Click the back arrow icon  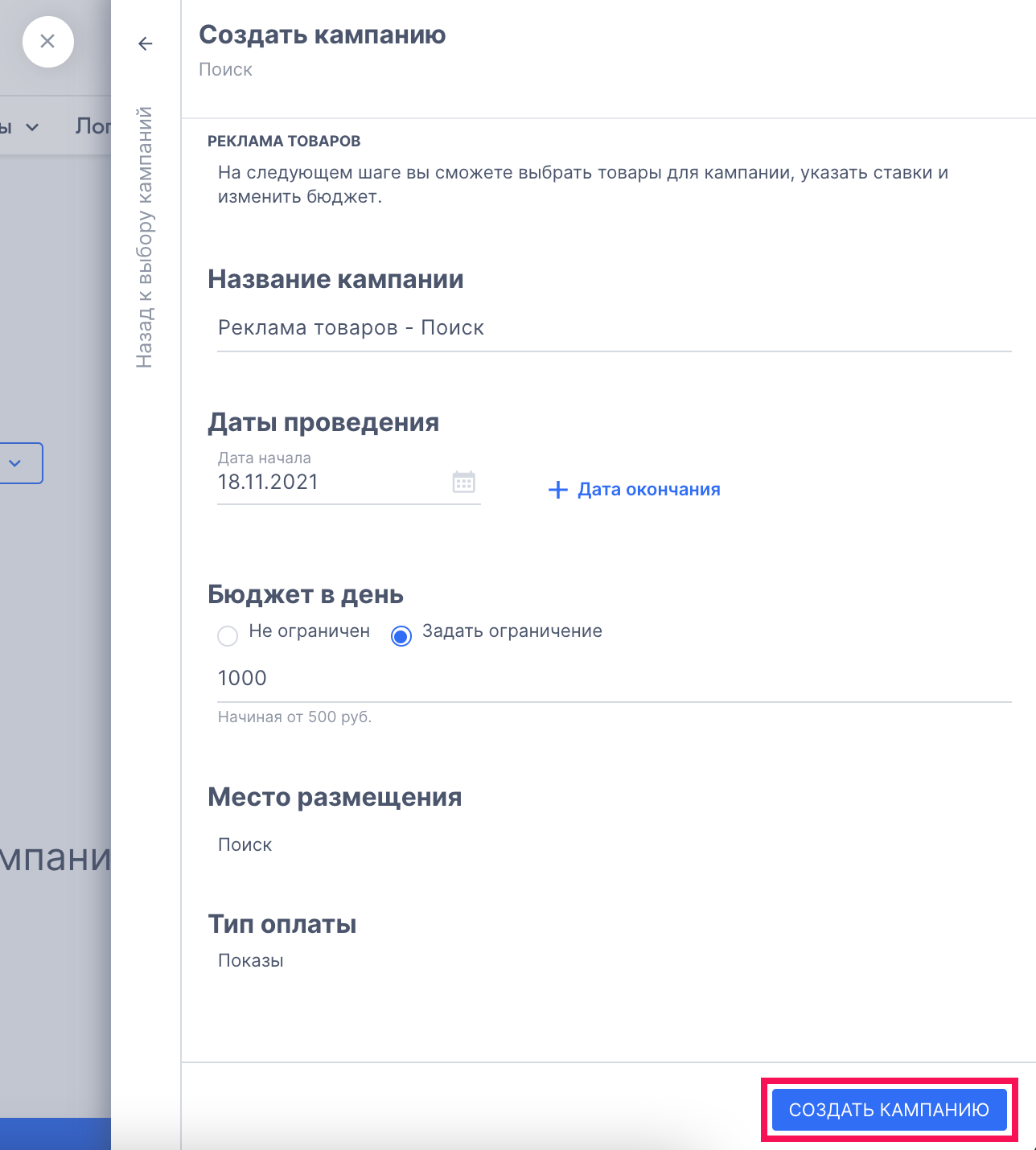pos(146,43)
